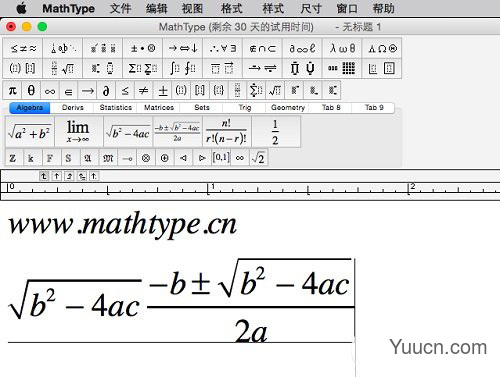The width and height of the screenshot is (500, 377).
Task: Insert the element-of symbol
Action: (69, 90)
